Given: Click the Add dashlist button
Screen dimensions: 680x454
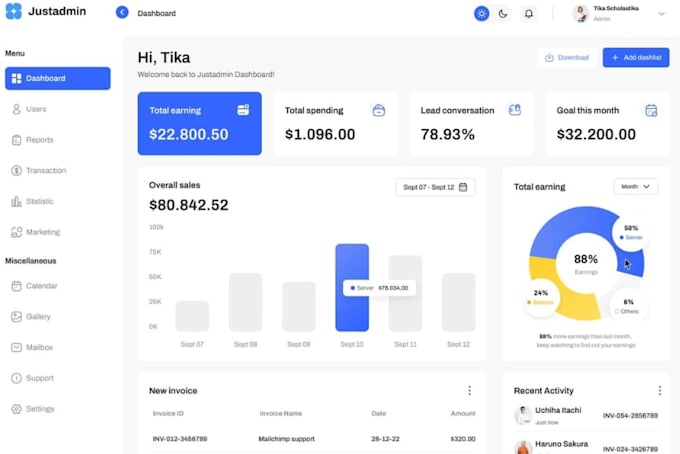Looking at the screenshot, I should [636, 58].
